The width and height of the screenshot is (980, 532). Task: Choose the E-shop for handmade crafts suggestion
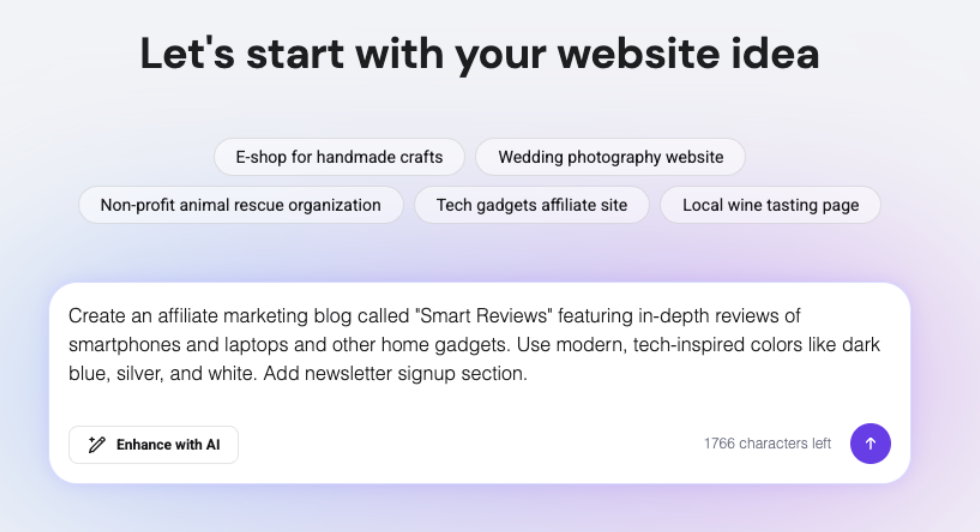[339, 157]
